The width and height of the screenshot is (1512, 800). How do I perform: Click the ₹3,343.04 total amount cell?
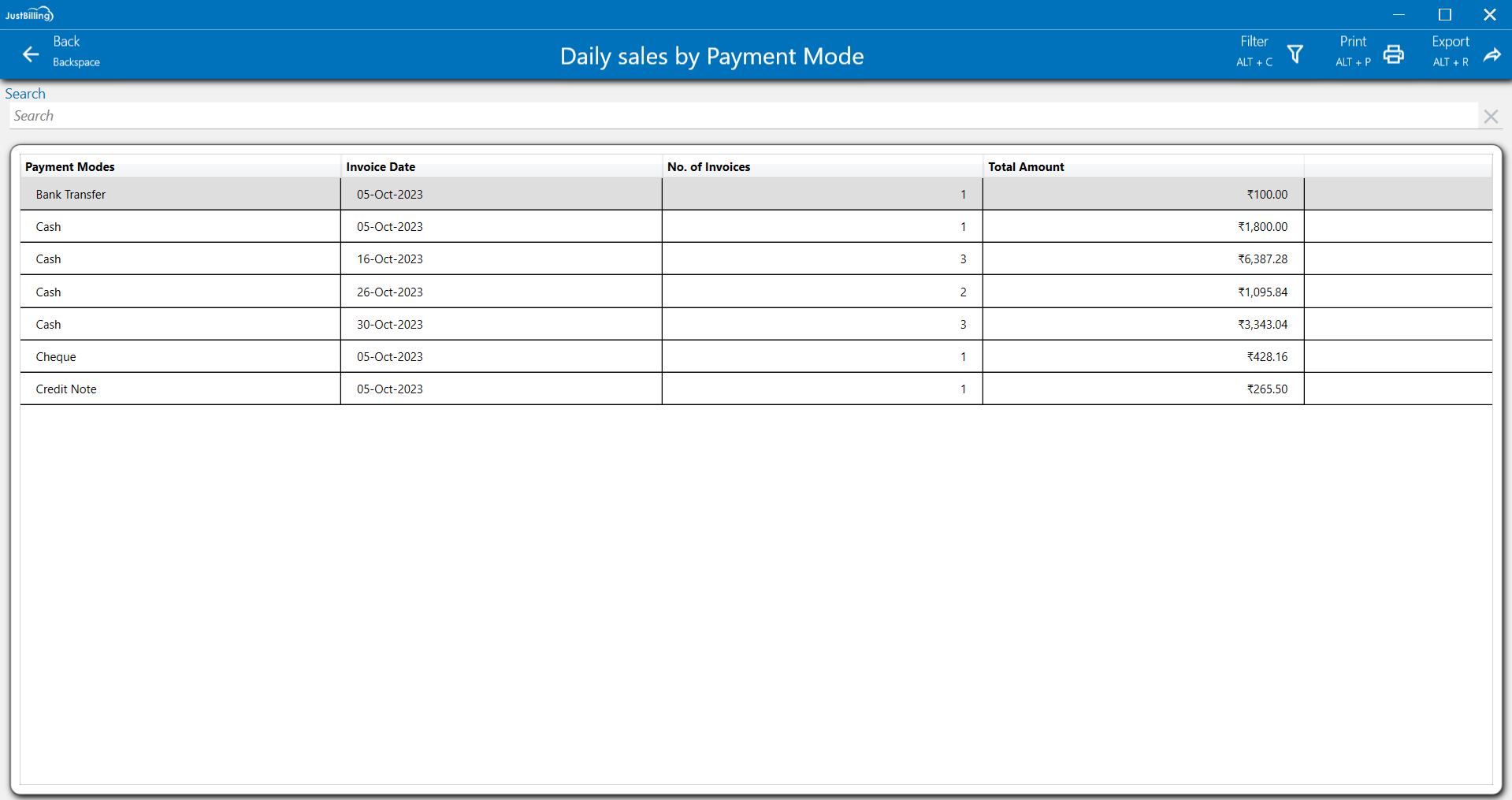pos(1262,325)
